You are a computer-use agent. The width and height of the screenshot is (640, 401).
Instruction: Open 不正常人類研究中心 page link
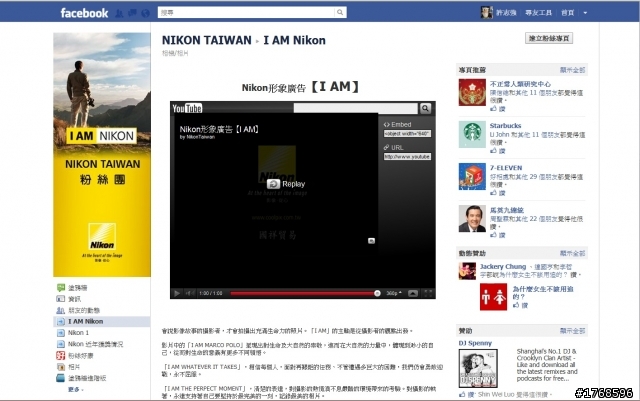(x=520, y=84)
